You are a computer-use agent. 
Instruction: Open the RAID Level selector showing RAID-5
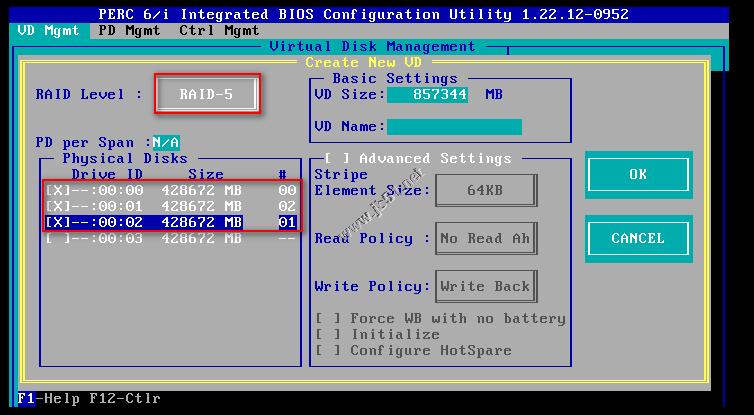click(x=207, y=94)
